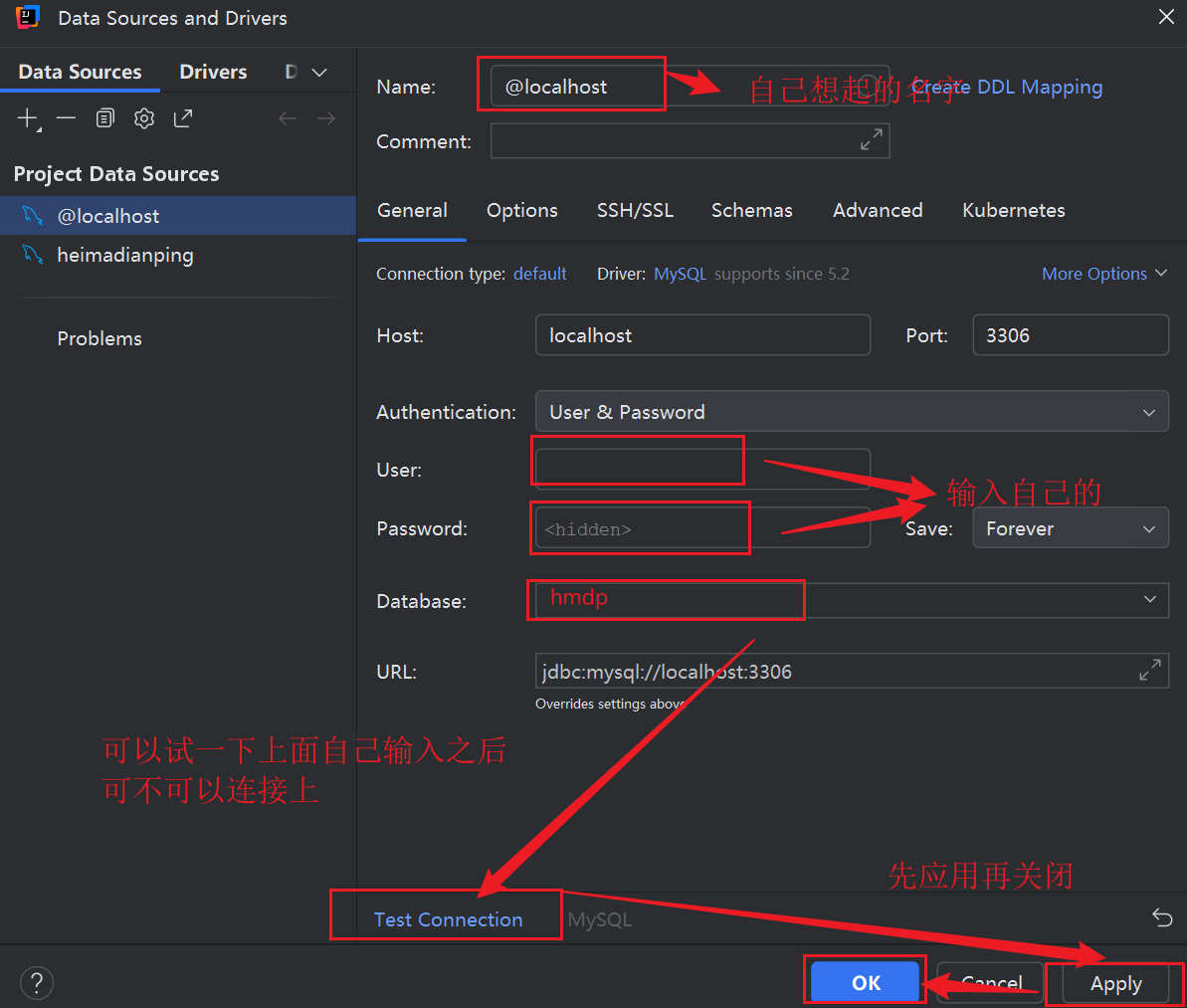
Task: Click the Forward arrow in the sidebar toolbar
Action: point(326,118)
